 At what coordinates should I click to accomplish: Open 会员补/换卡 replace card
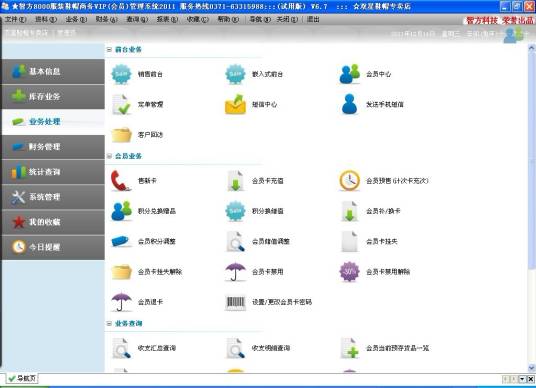coord(370,211)
